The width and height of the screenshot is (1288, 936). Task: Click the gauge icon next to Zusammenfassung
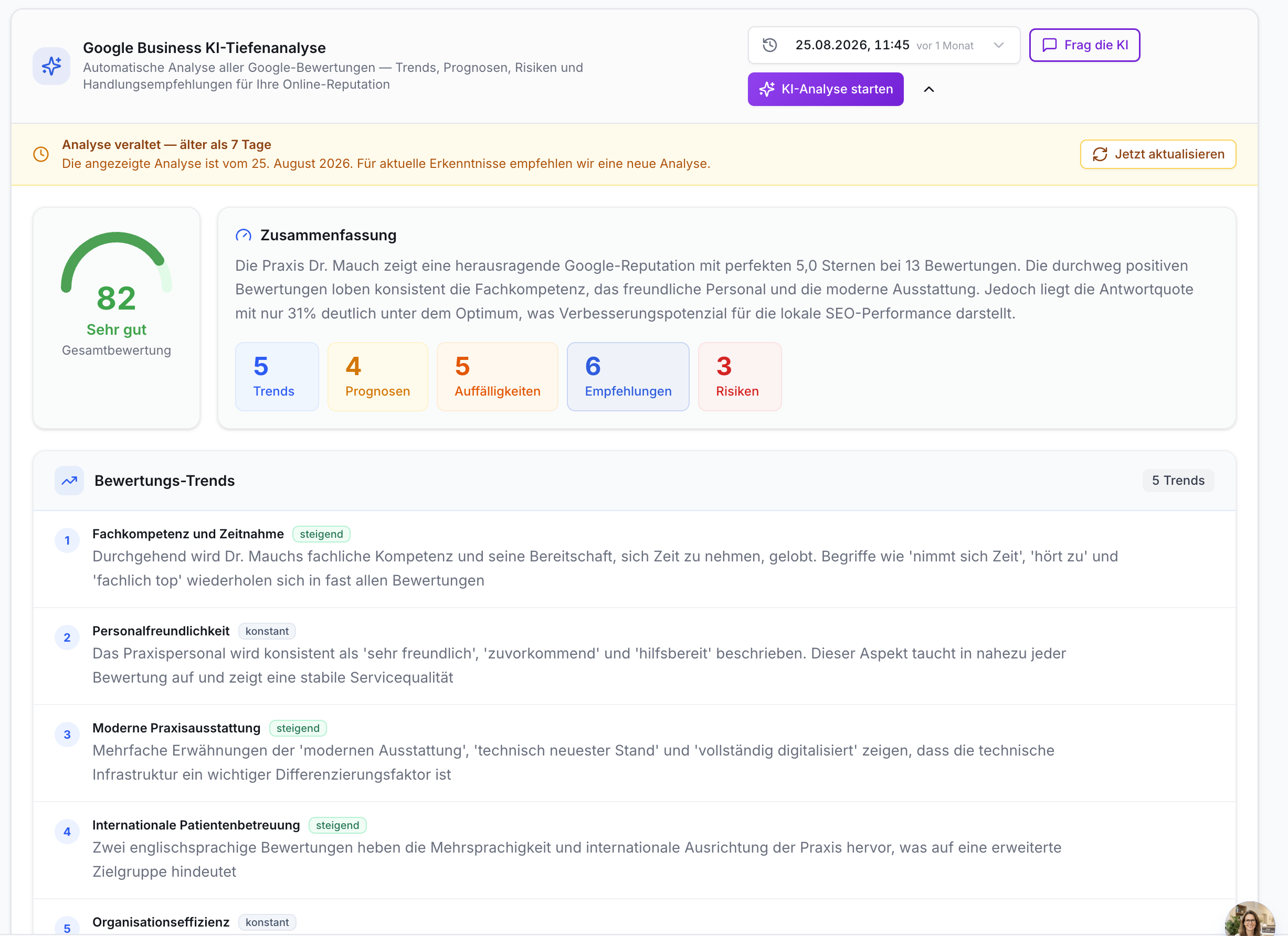tap(244, 235)
